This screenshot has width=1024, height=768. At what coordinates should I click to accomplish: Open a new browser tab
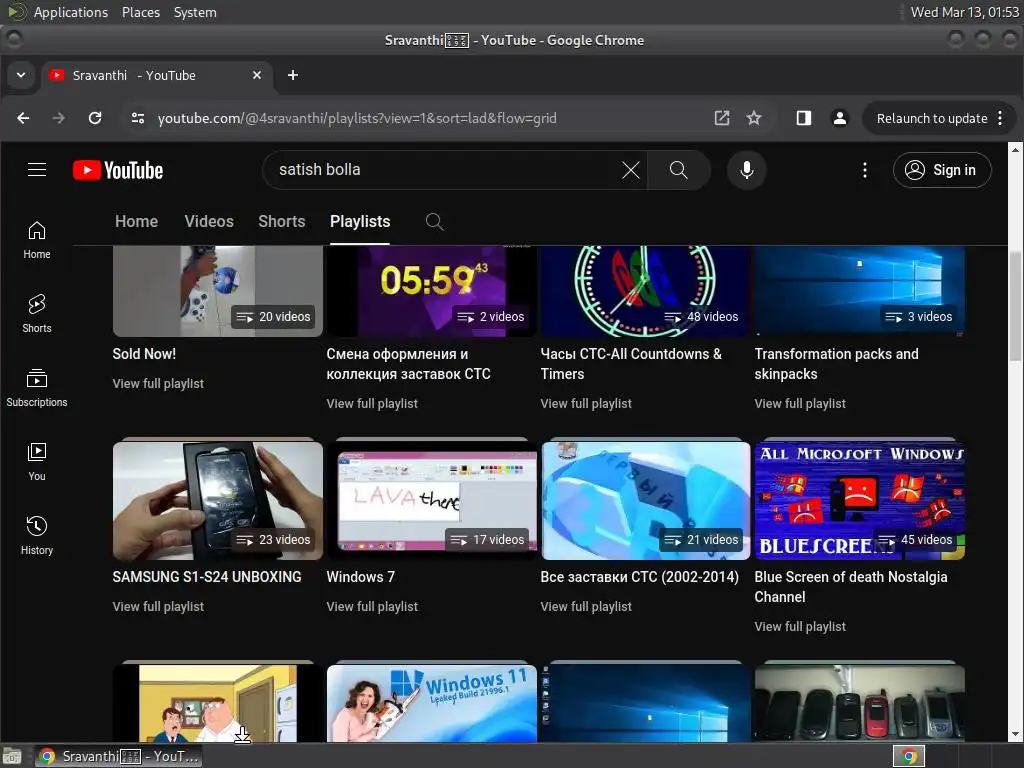pos(293,75)
